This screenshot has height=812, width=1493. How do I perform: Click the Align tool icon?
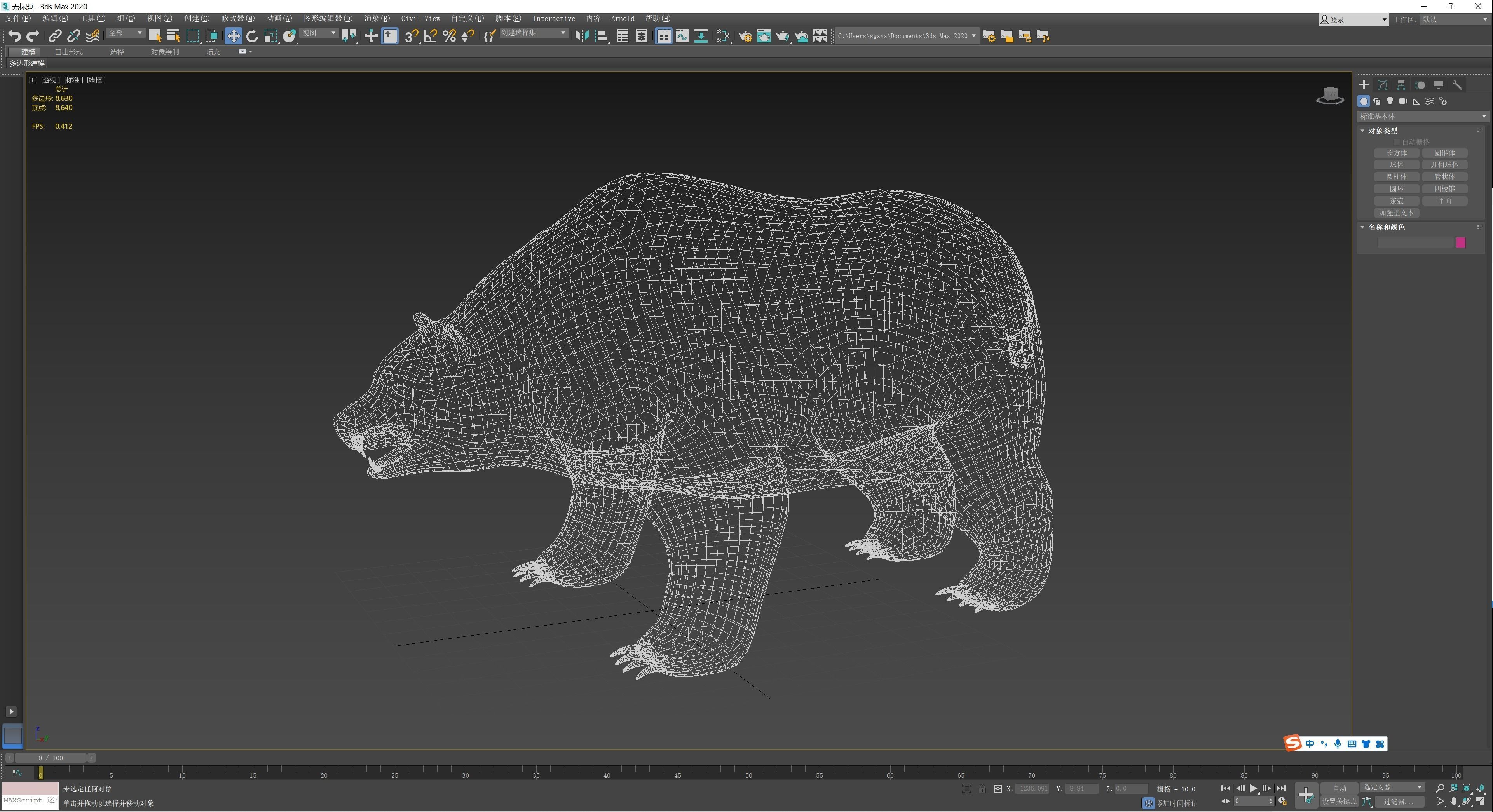601,36
